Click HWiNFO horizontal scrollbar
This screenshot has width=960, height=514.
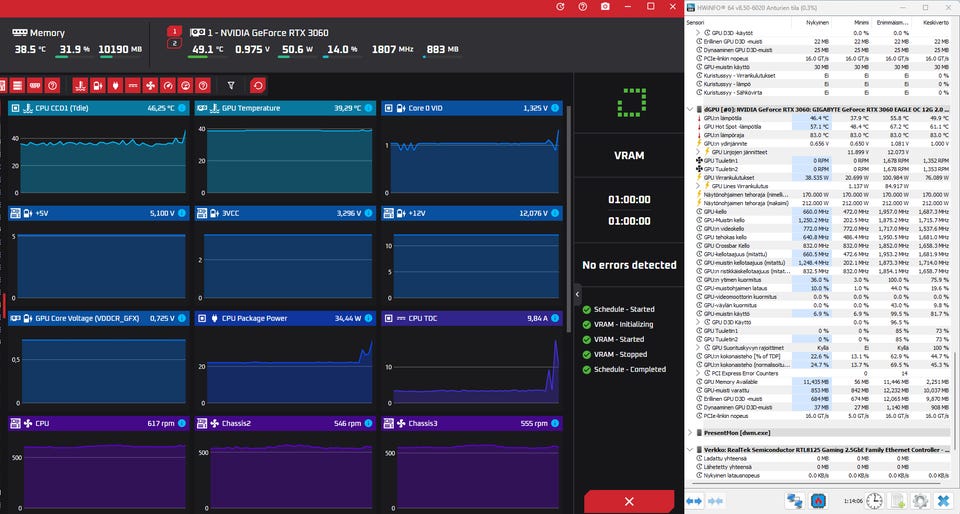pyautogui.click(x=818, y=485)
